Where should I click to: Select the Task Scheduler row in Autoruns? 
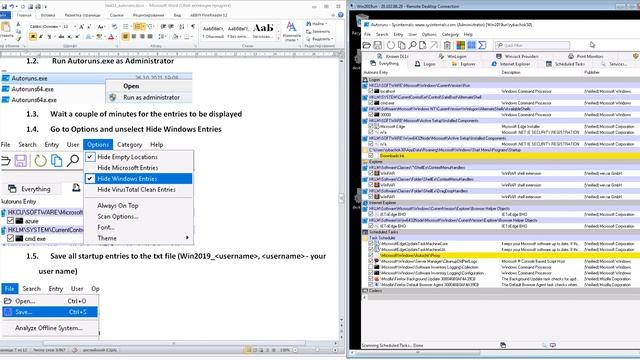501,238
